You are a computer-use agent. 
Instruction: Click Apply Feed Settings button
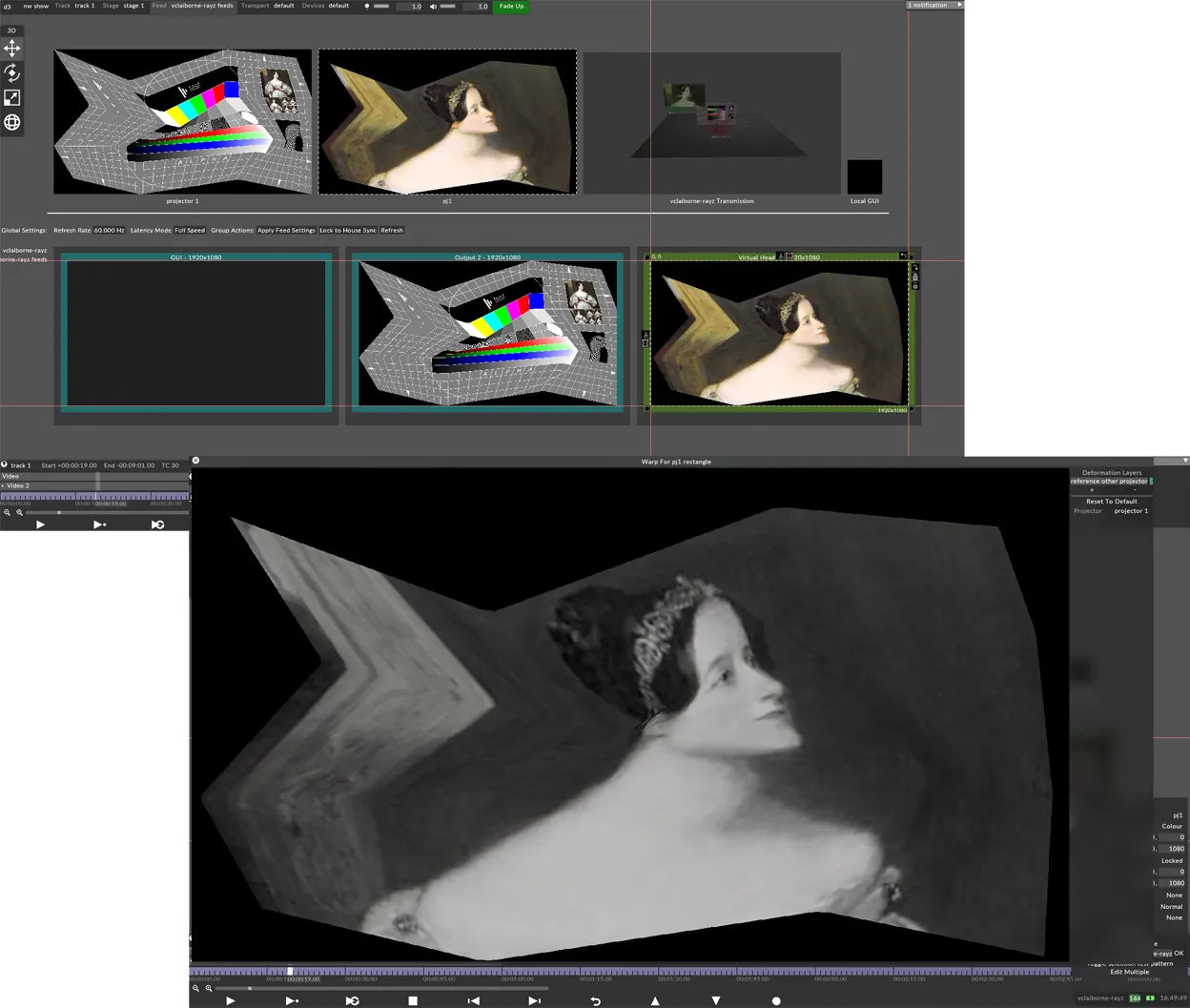pyautogui.click(x=286, y=231)
